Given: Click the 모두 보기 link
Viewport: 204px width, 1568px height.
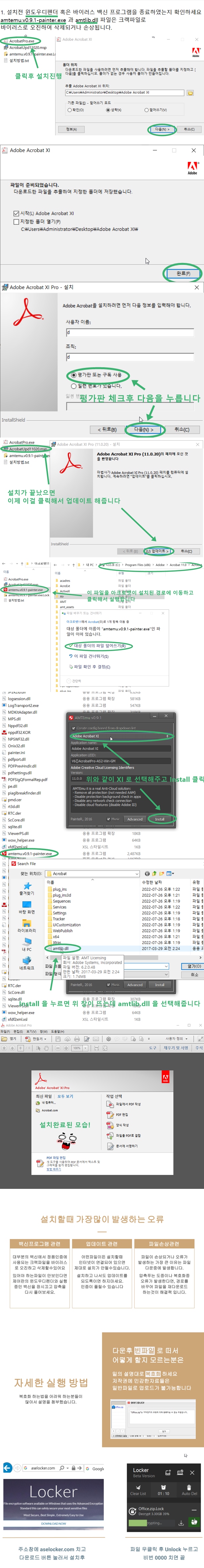Looking at the screenshot, I should (65, 1096).
